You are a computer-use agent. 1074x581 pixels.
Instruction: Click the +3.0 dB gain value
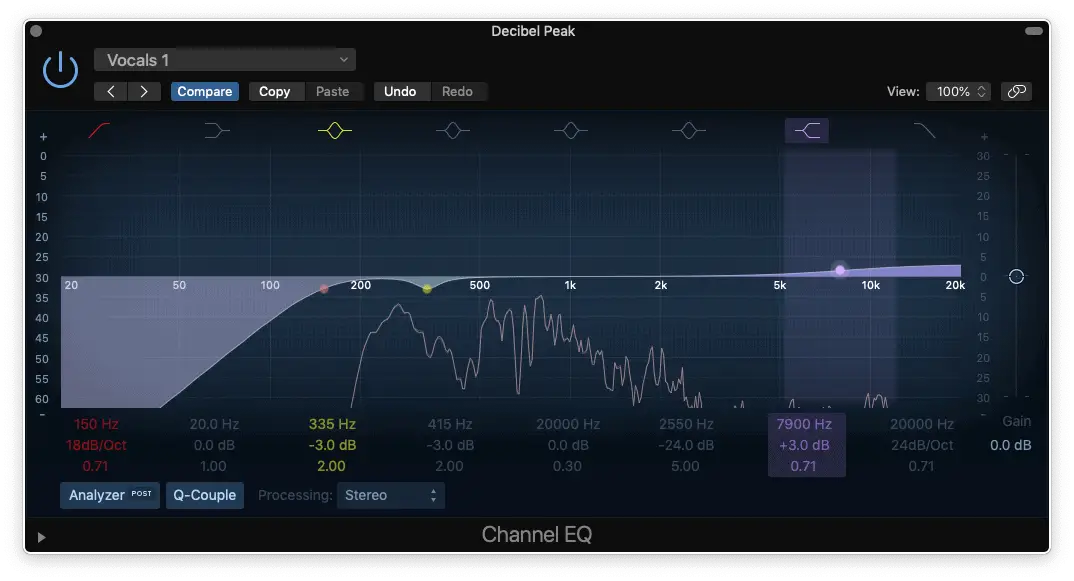(x=804, y=445)
